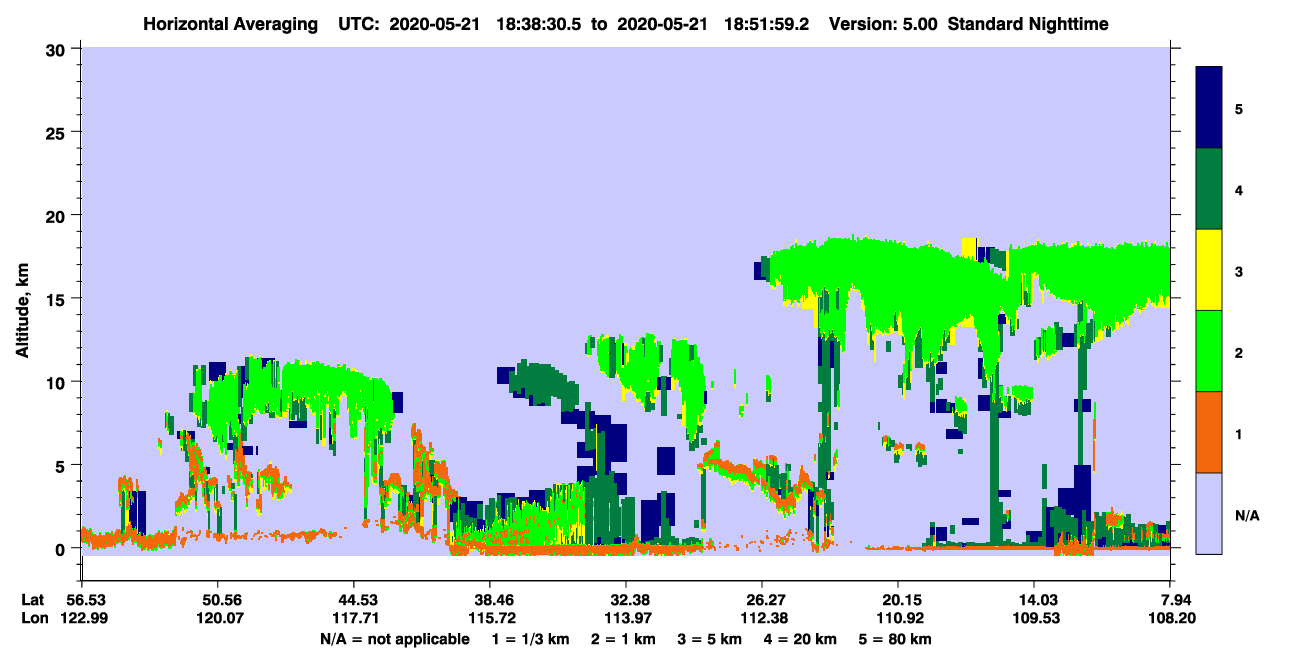The height and width of the screenshot is (667, 1300).
Task: Click the yellow colorbar segment labeled 3
Action: click(1209, 270)
